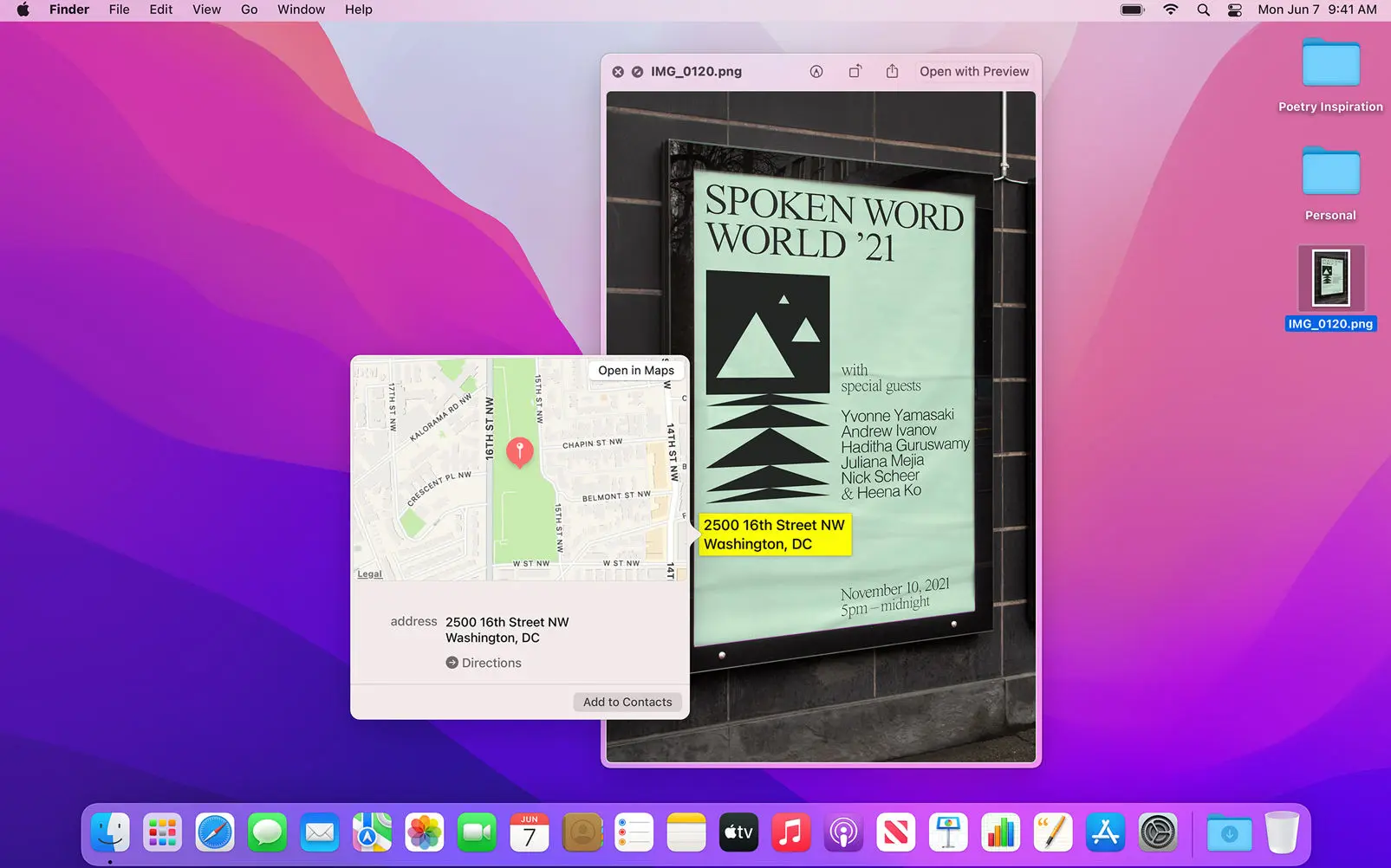Image resolution: width=1391 pixels, height=868 pixels.
Task: Open Safari from the Dock
Action: click(x=215, y=833)
